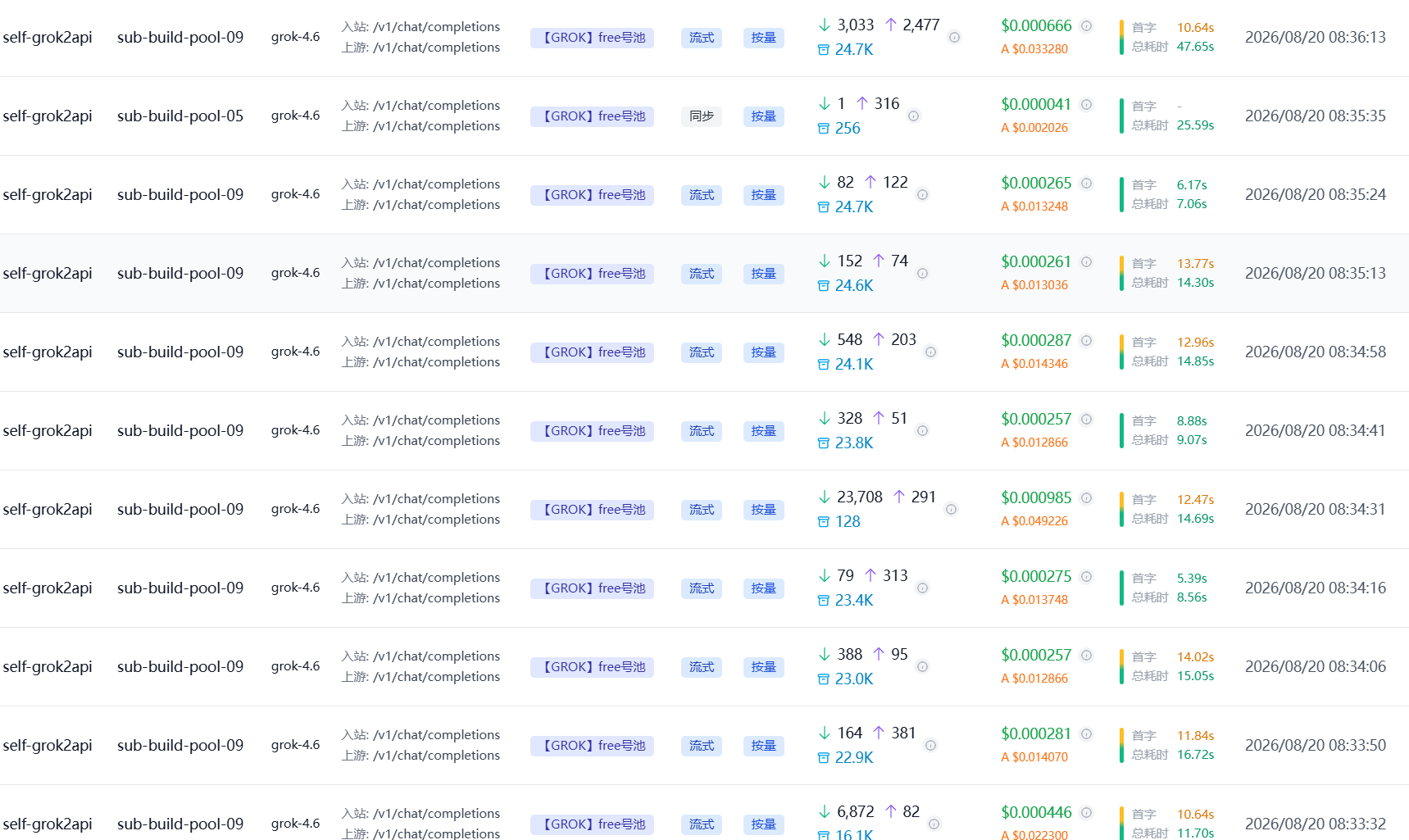Click token info icon in 08:35:35 row
Image resolution: width=1409 pixels, height=840 pixels.
(x=913, y=116)
